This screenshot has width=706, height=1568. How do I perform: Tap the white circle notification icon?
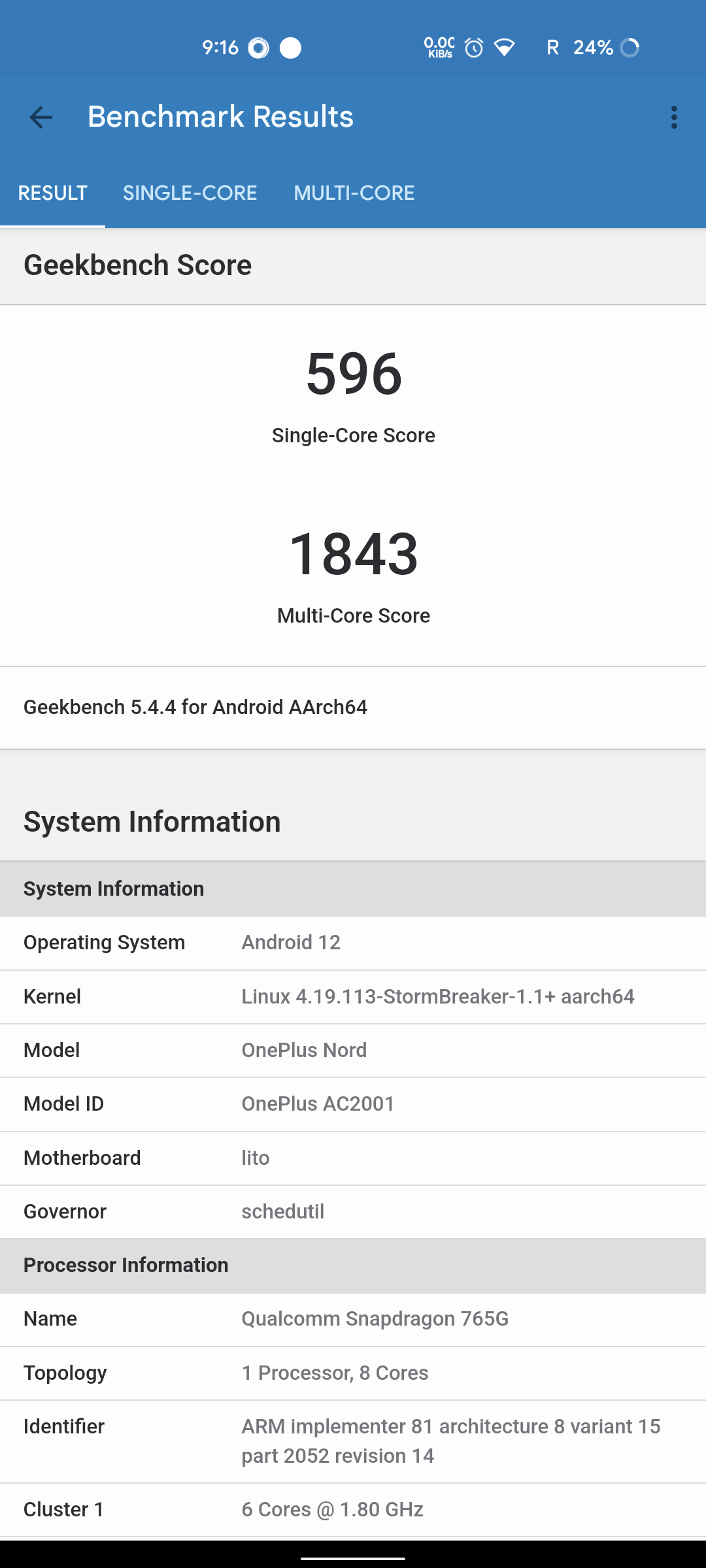coord(290,48)
